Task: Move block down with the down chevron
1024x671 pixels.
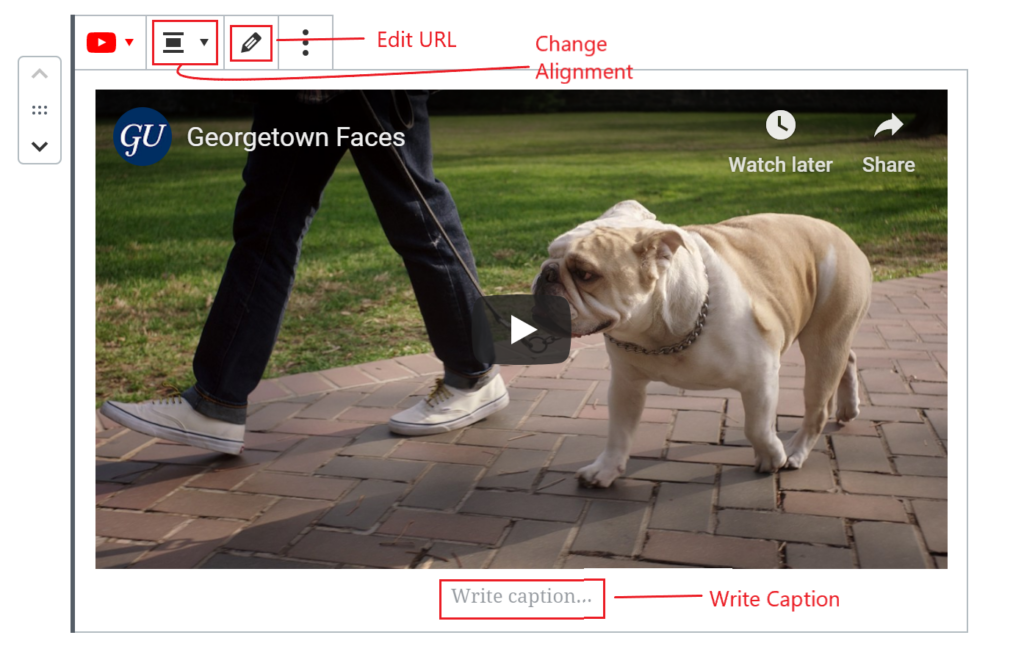Action: pyautogui.click(x=40, y=146)
